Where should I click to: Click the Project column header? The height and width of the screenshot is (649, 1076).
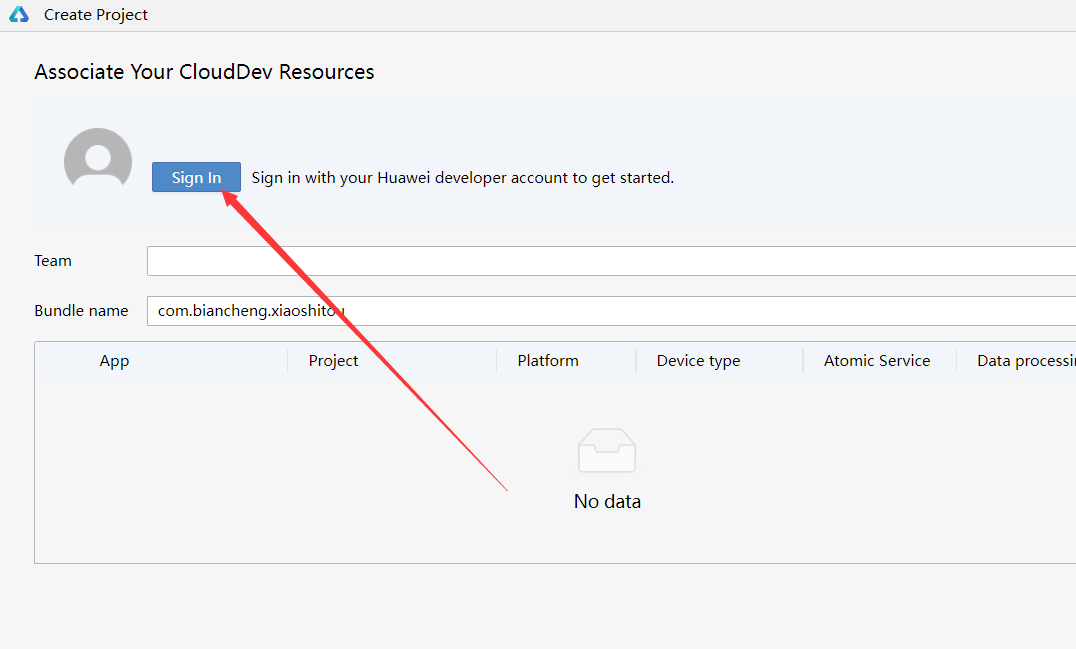pos(334,361)
